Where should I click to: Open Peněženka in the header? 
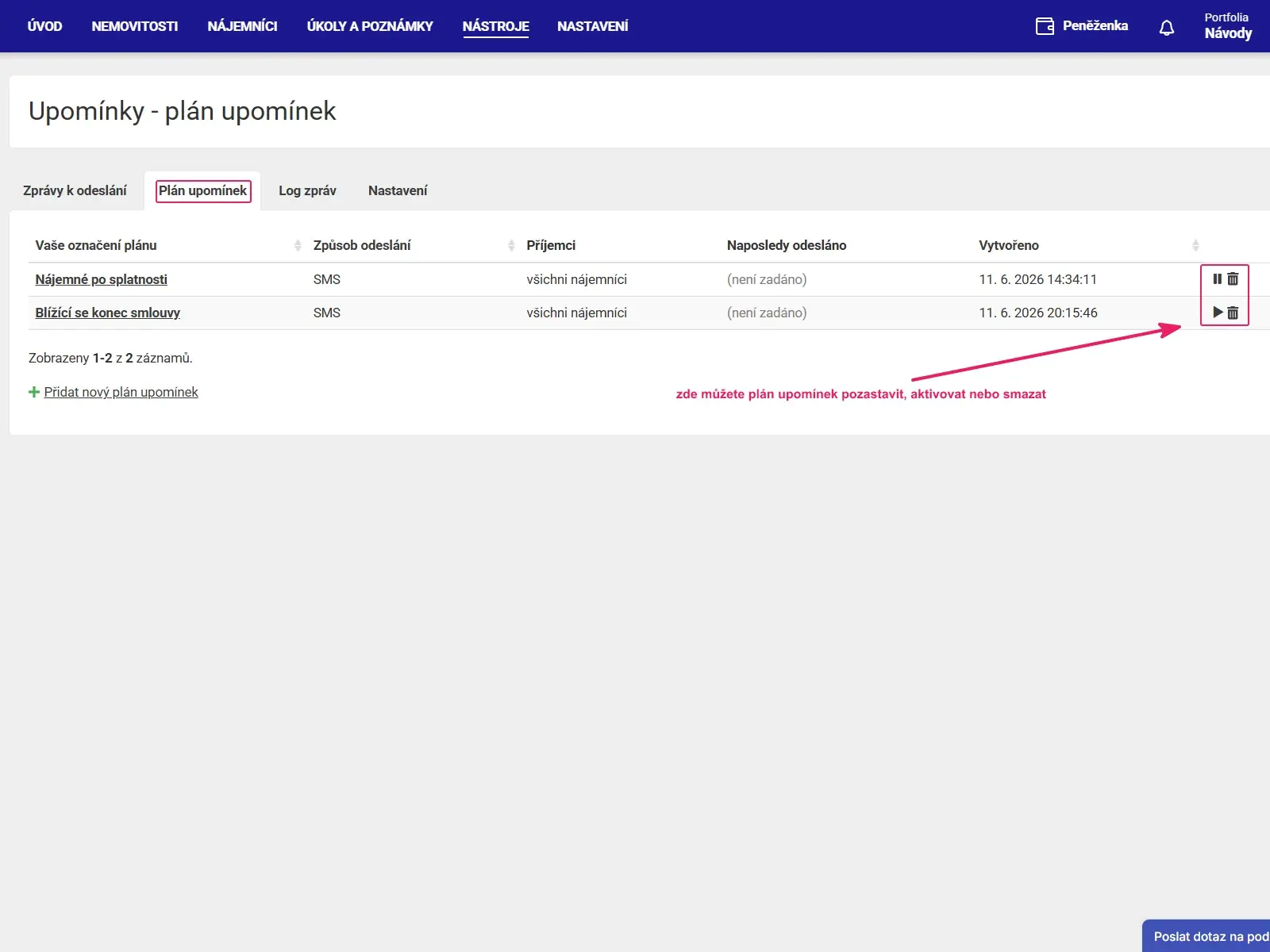(1095, 25)
